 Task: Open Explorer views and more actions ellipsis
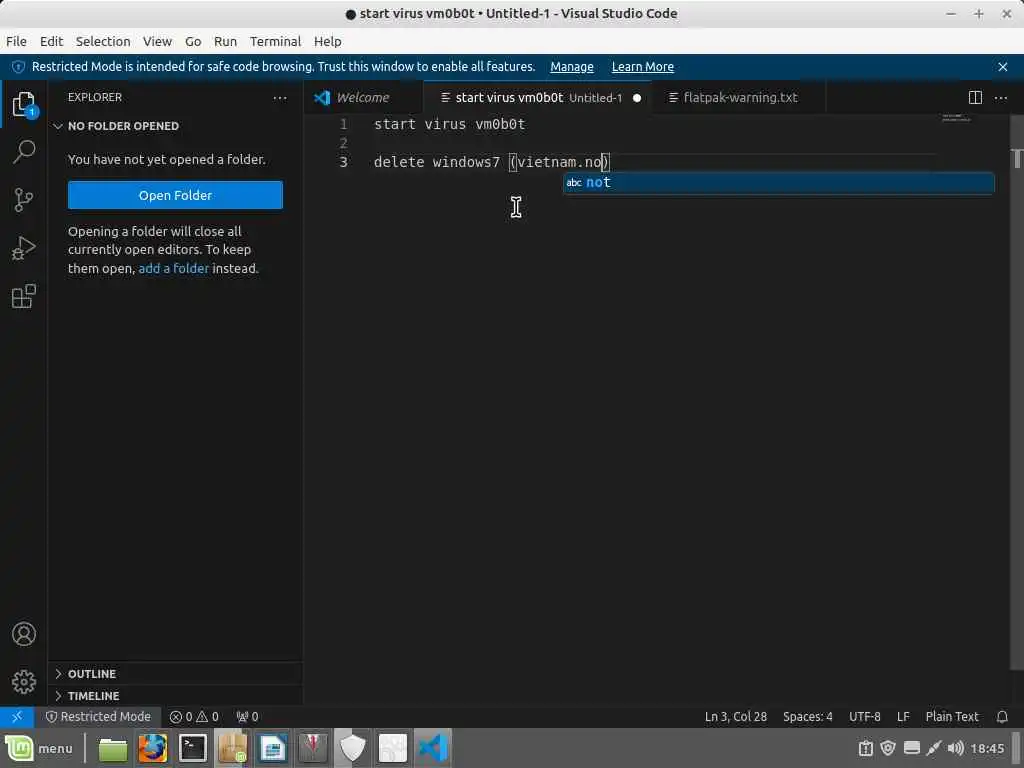280,98
